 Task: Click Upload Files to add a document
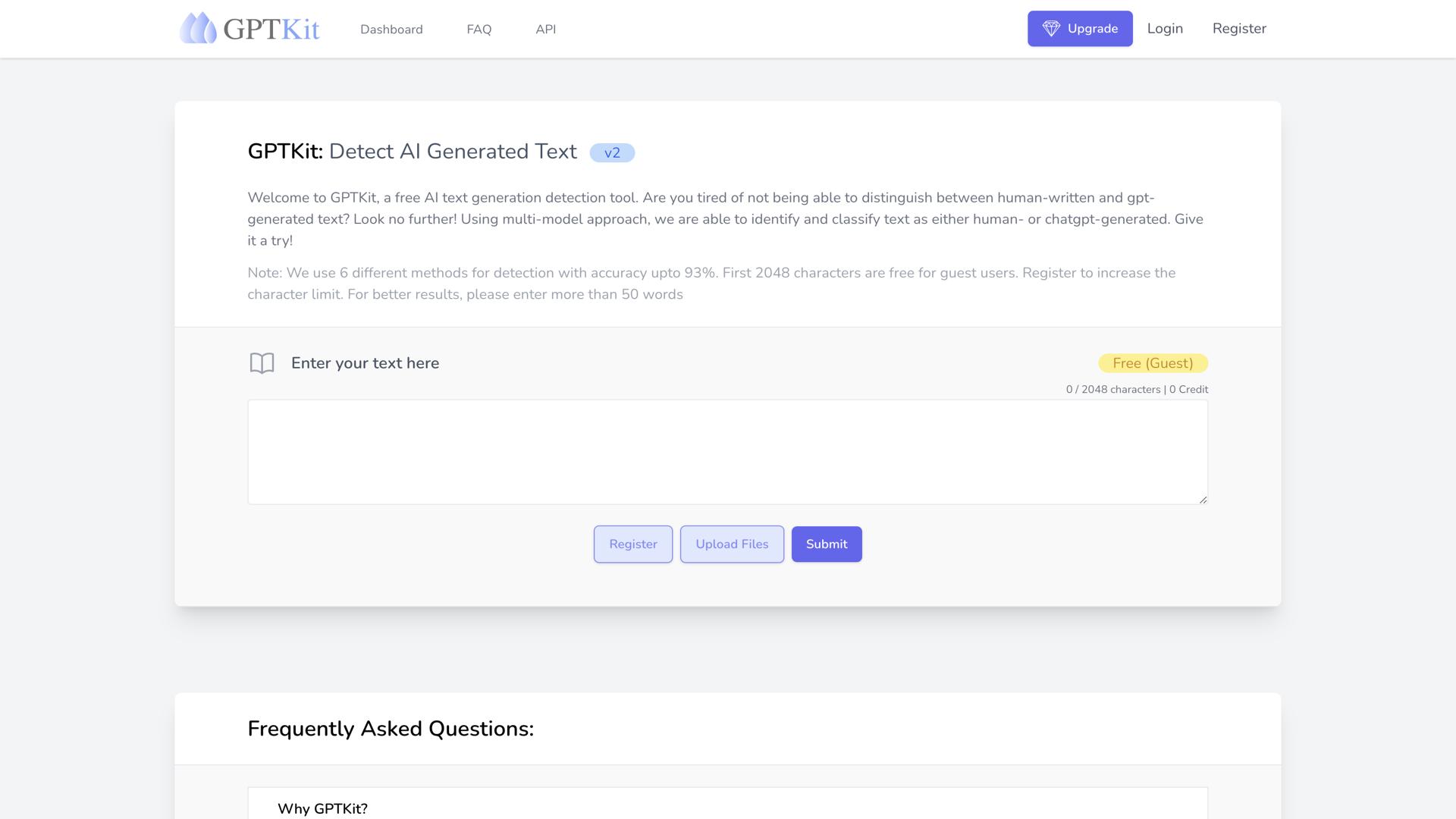click(x=731, y=544)
